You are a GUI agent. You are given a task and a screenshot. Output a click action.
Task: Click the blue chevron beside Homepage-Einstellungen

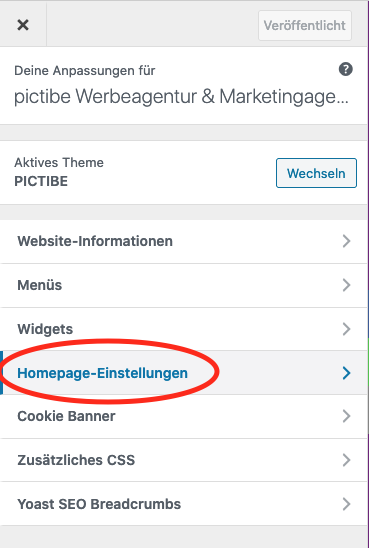click(346, 373)
